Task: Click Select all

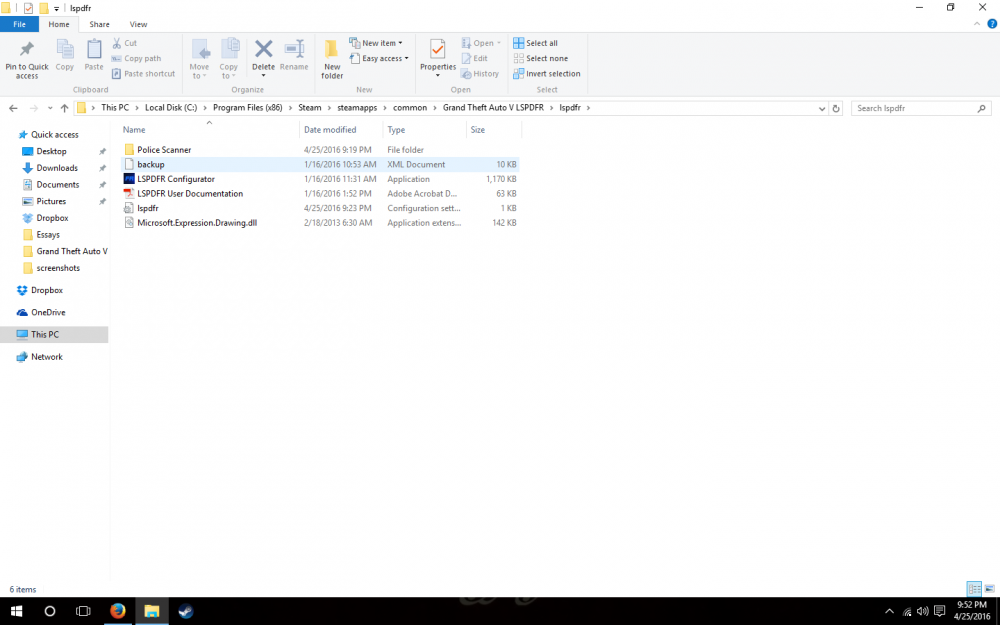Action: click(x=536, y=43)
